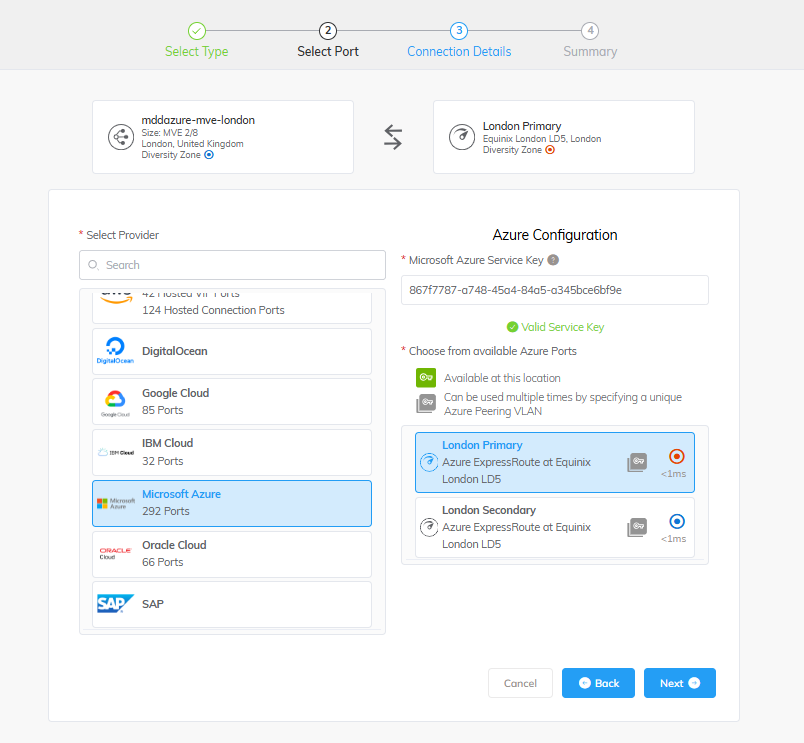Focus the Select Provider search field
This screenshot has height=743, width=804.
pos(232,265)
